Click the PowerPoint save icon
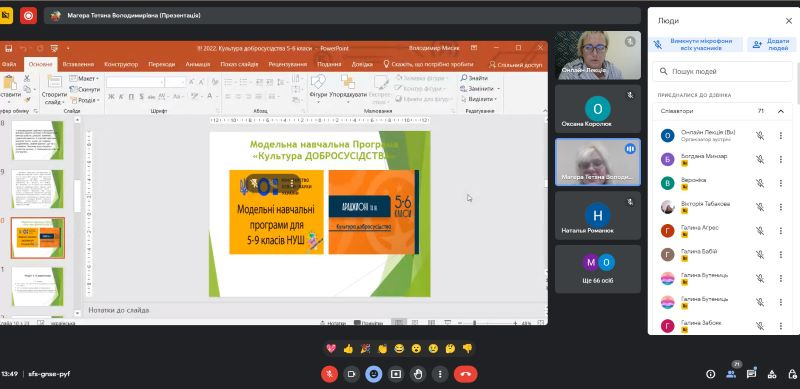This screenshot has height=389, width=800. click(x=9, y=48)
